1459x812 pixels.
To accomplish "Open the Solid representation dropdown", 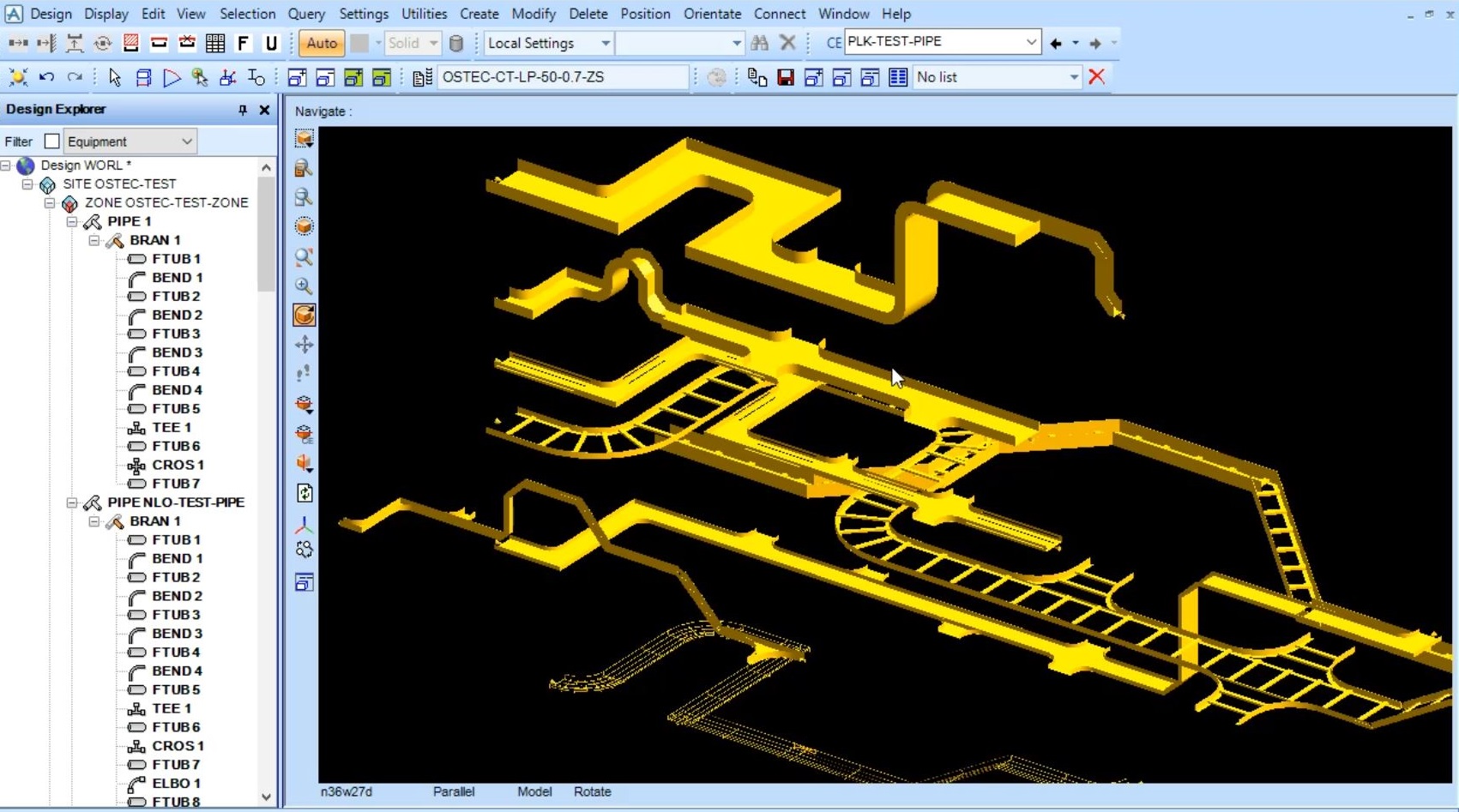I will point(433,43).
